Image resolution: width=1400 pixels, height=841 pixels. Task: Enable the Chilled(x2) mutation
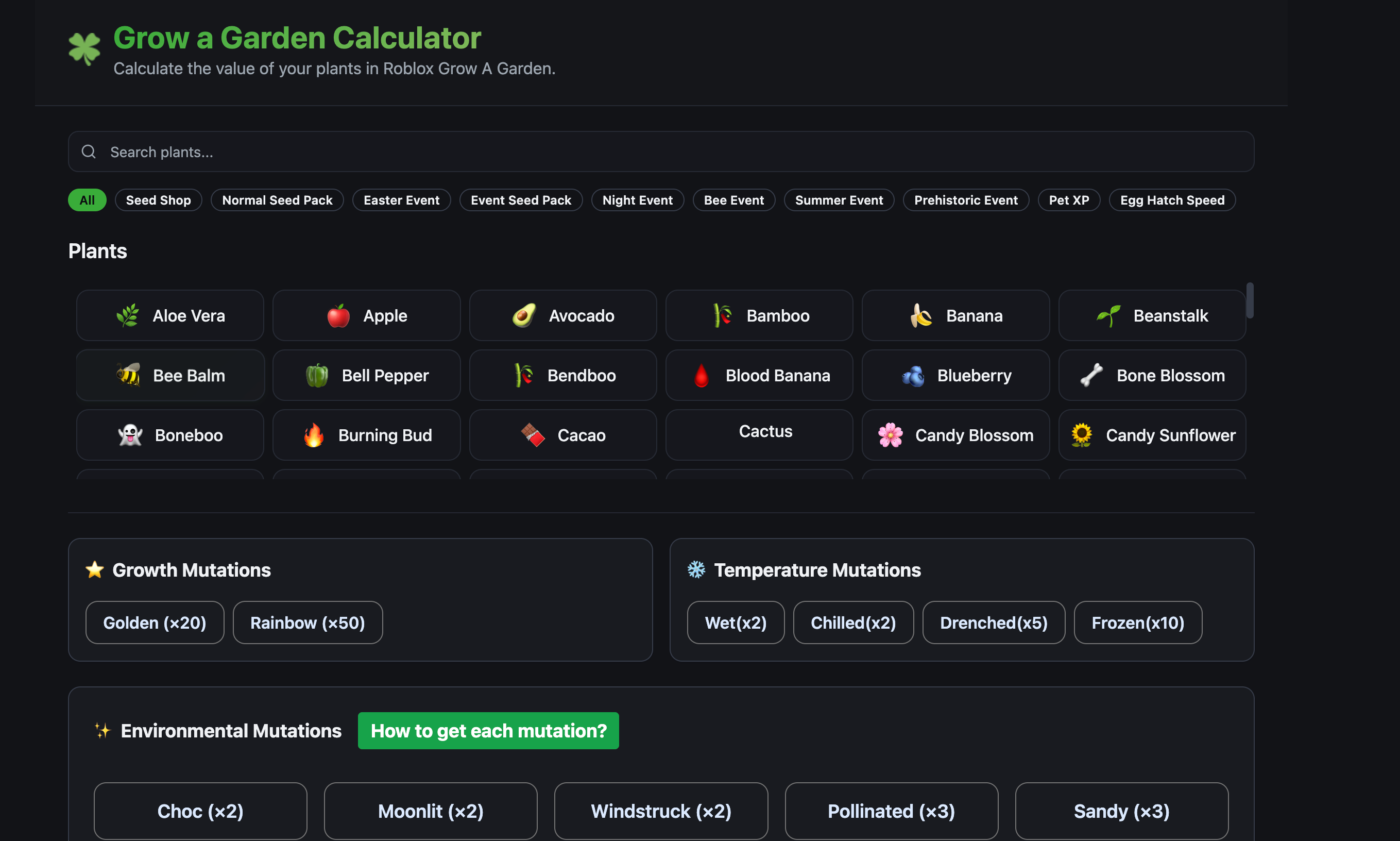[x=853, y=623]
